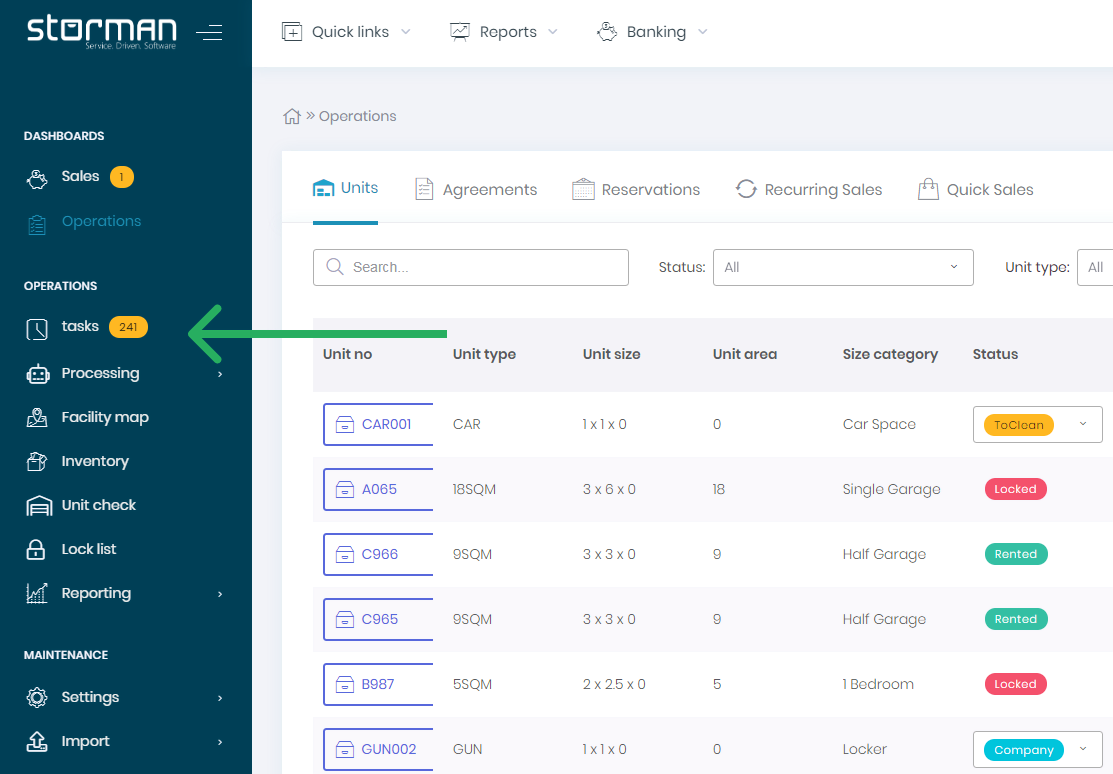Screen dimensions: 1113x774
Task: Sort by Unit no column header
Action: click(348, 354)
